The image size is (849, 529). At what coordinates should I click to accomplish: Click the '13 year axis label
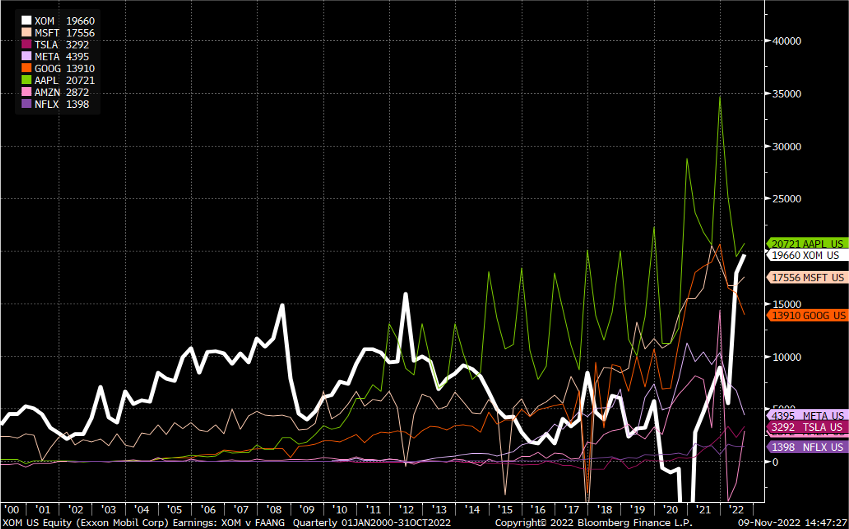[x=440, y=510]
